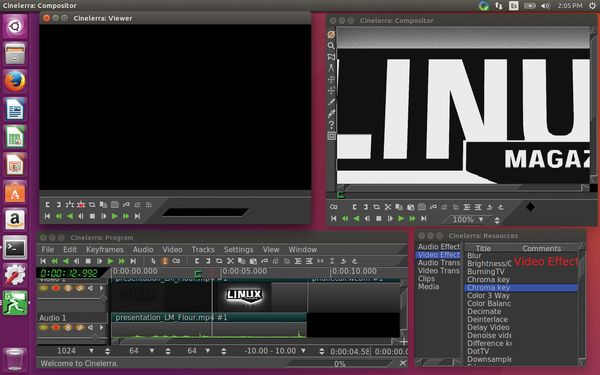Toggle gang faders on Video 1 track
600x375 pixels.
(68, 288)
